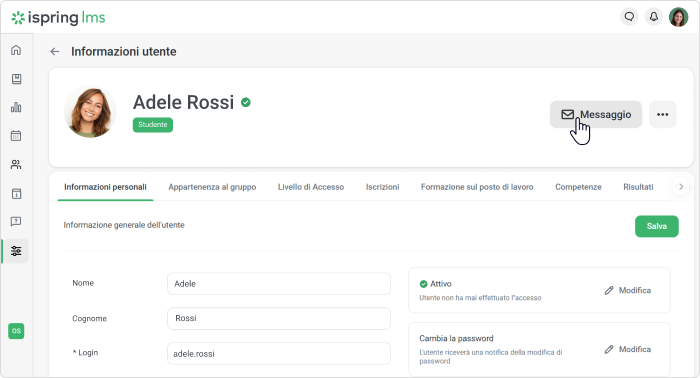Open the notifications bell icon
700x378 pixels.
654,17
